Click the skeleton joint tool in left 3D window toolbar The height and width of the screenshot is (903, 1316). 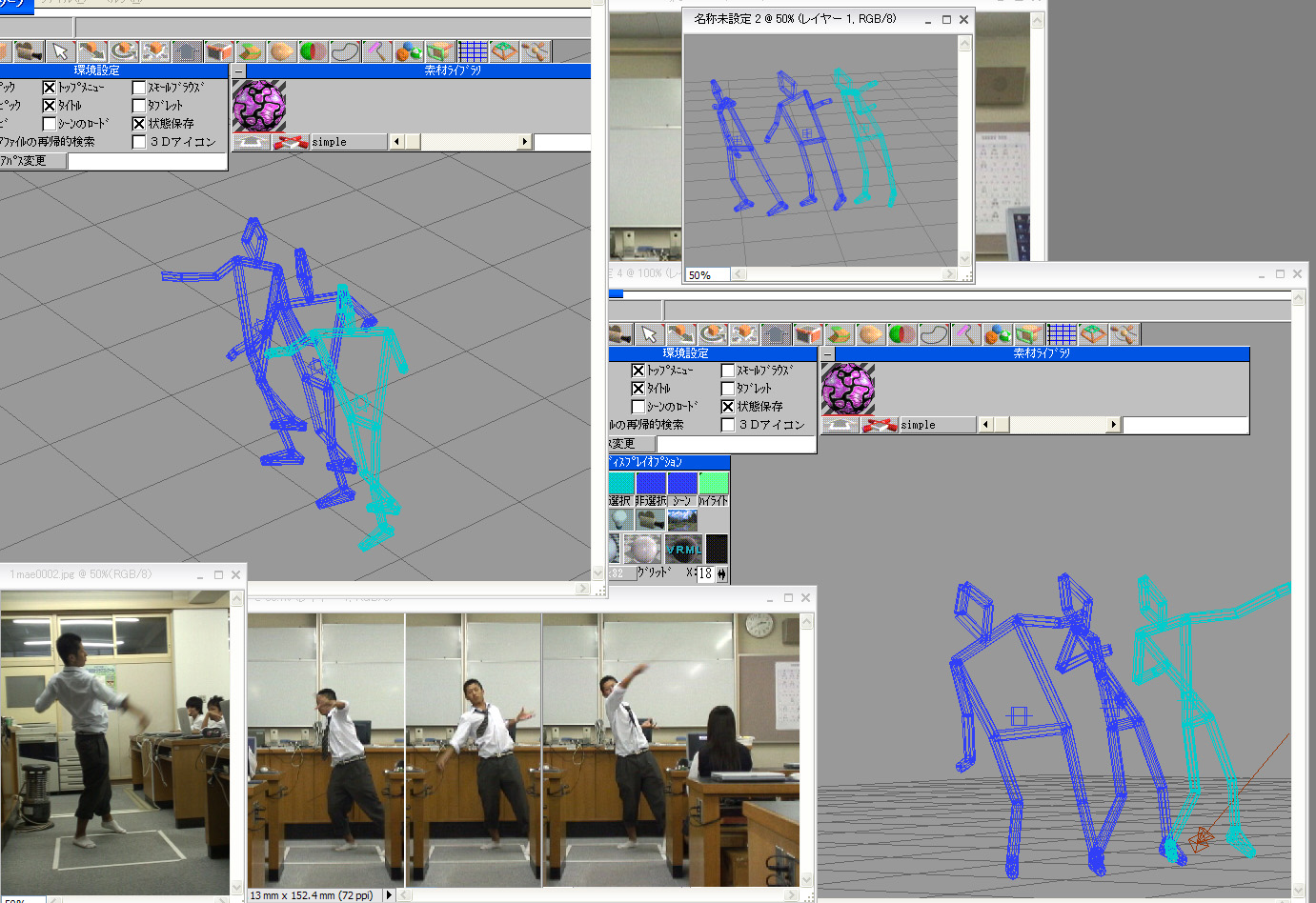536,51
